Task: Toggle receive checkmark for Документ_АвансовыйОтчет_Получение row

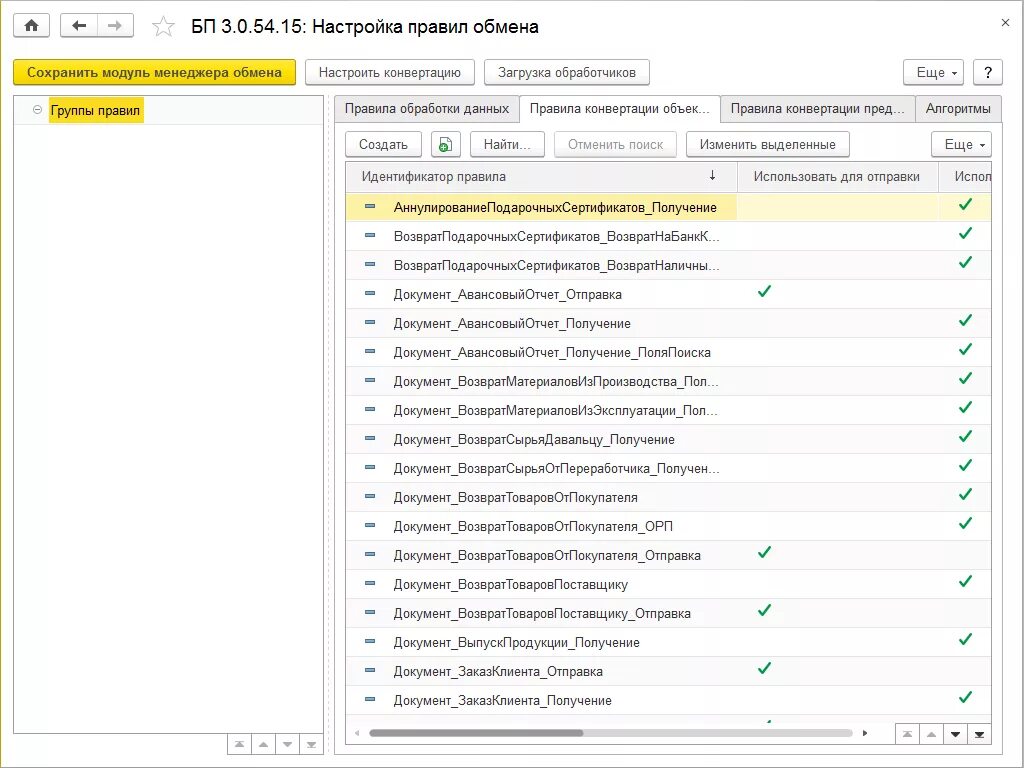Action: [965, 320]
